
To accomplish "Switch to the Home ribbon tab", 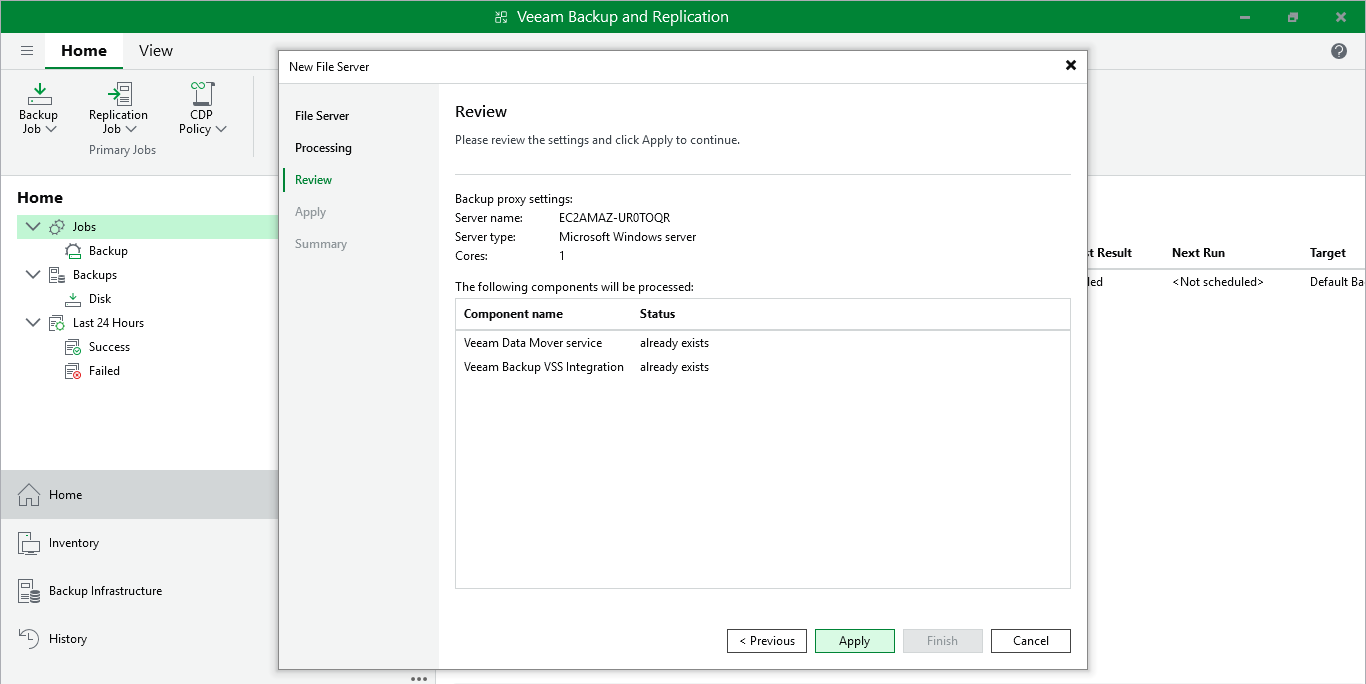I will click(84, 51).
